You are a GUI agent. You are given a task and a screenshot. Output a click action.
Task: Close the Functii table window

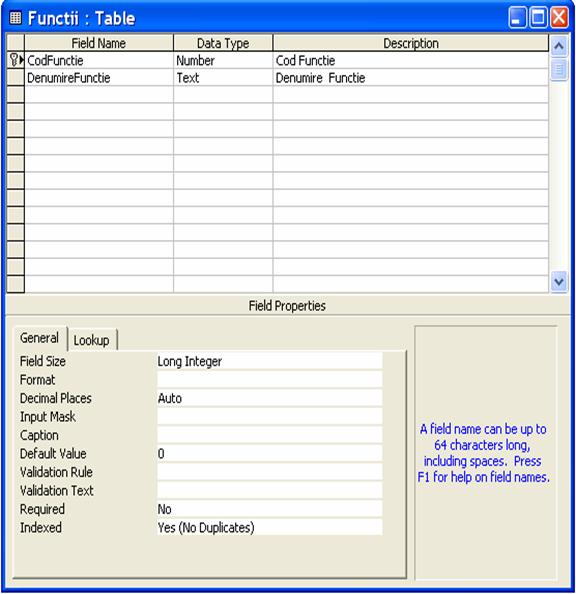(559, 17)
